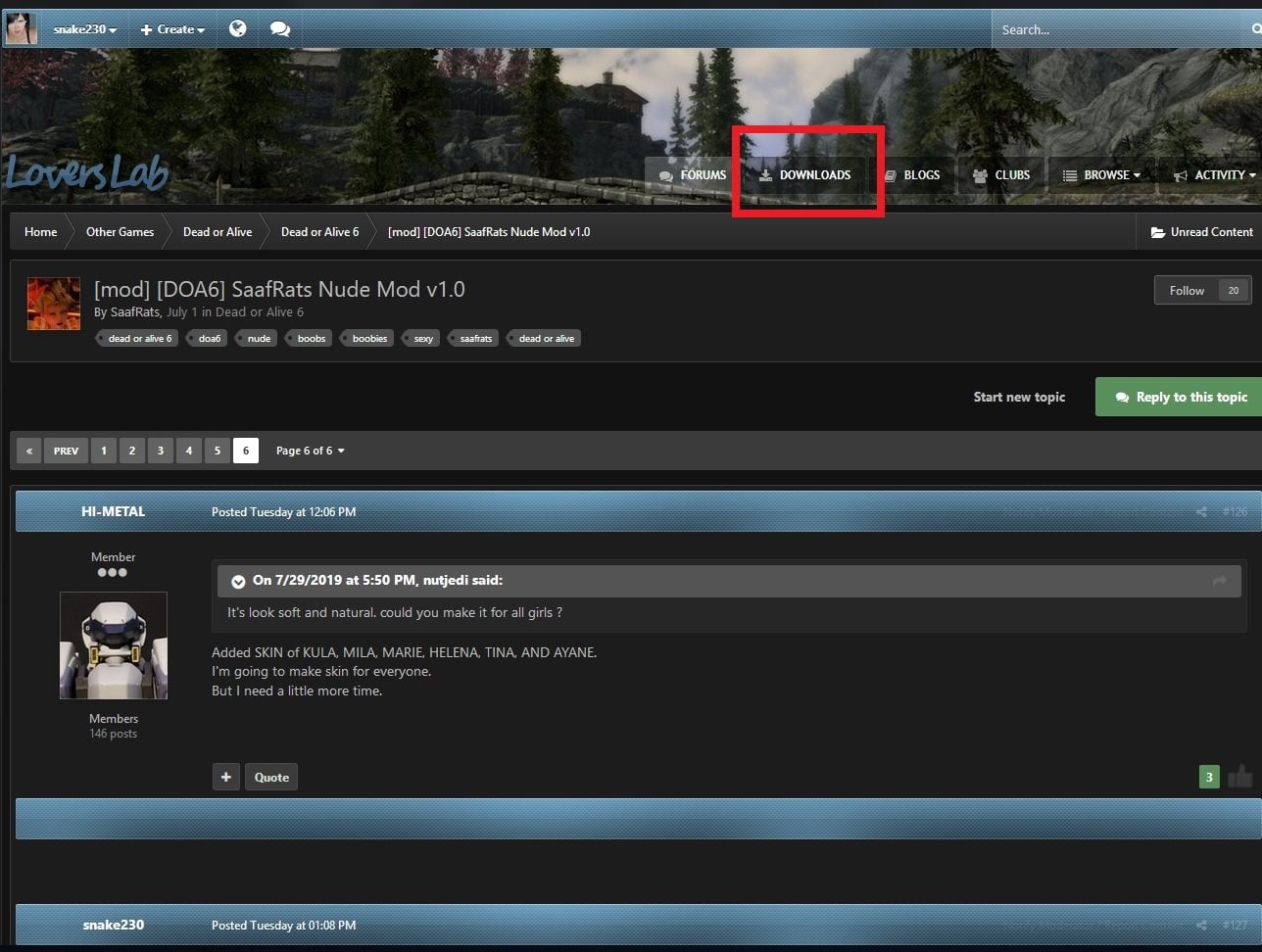Viewport: 1262px width, 952px height.
Task: Switch to the Blogs tab
Action: [912, 175]
